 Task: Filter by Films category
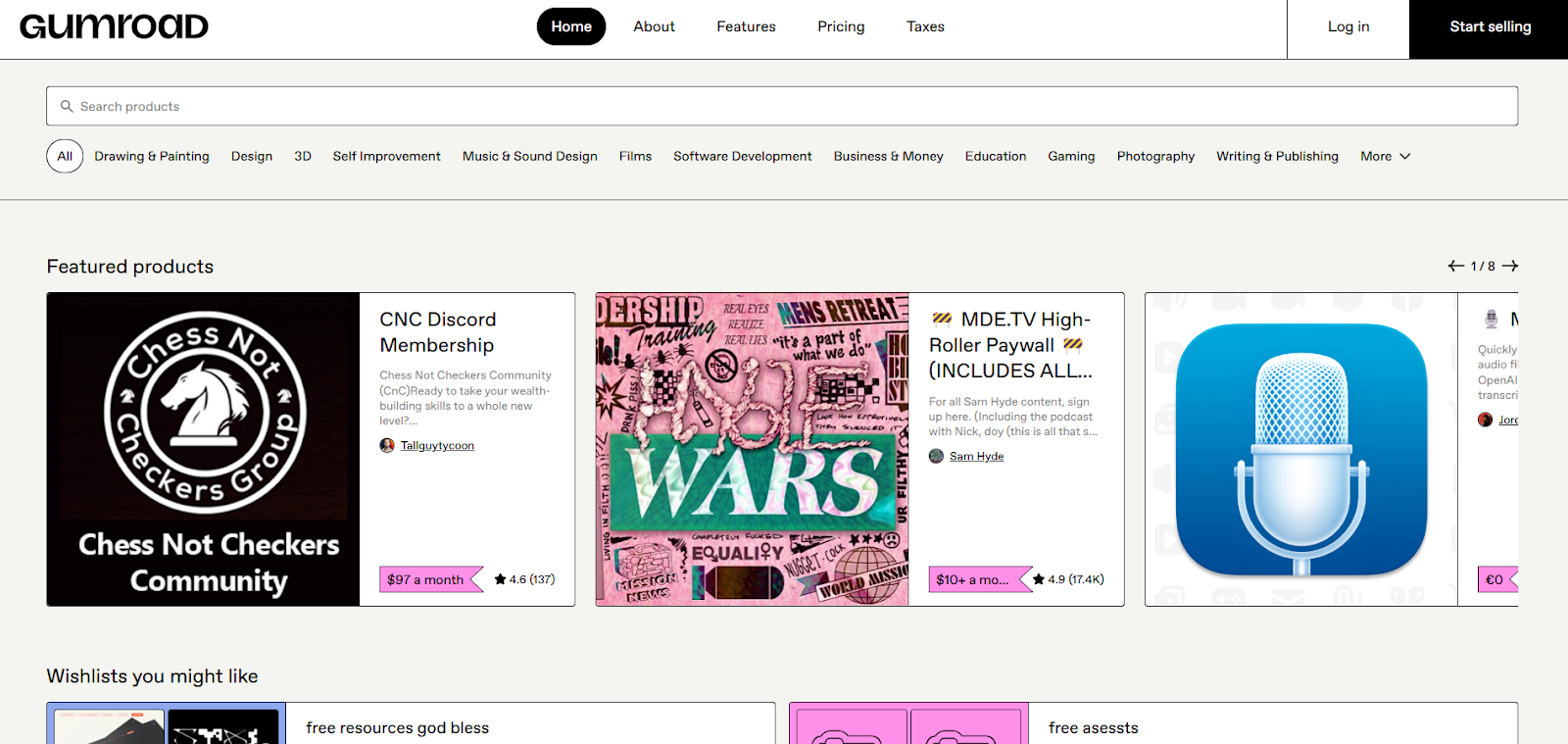635,156
